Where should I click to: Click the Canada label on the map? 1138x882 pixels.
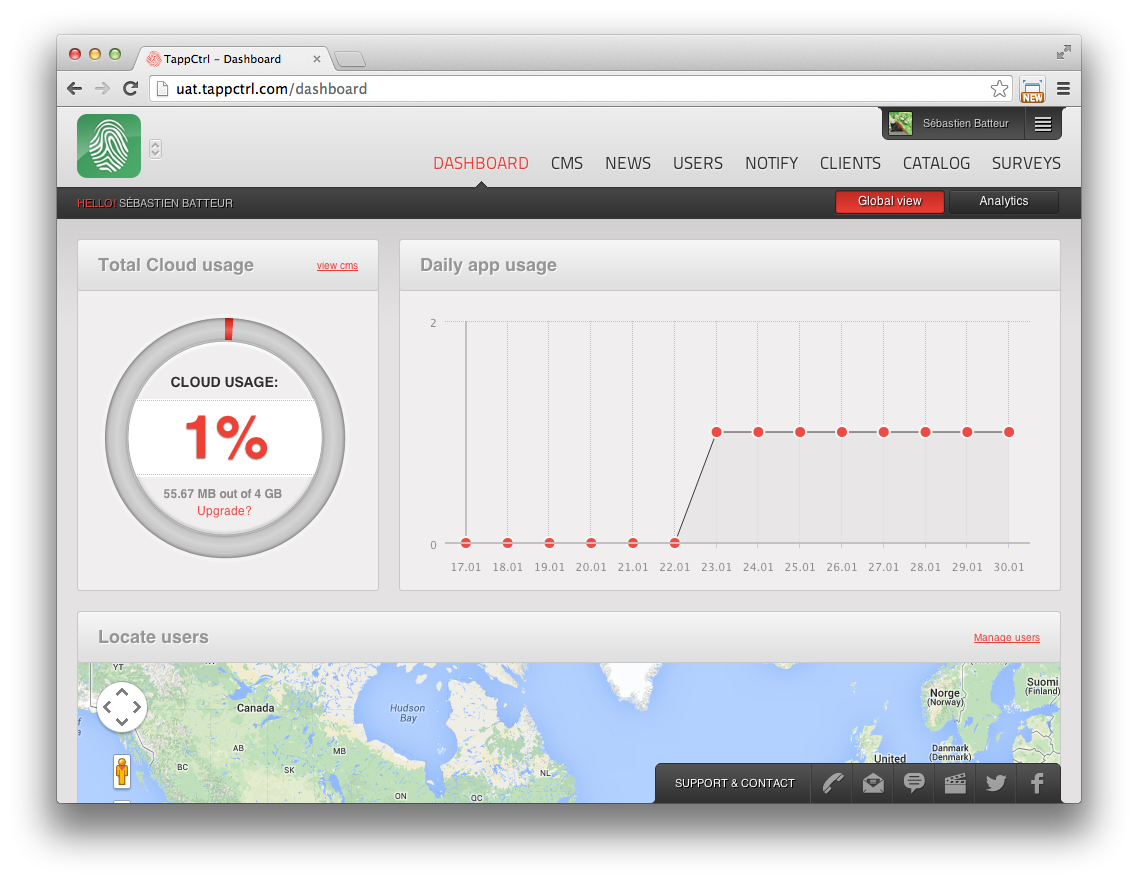(255, 708)
